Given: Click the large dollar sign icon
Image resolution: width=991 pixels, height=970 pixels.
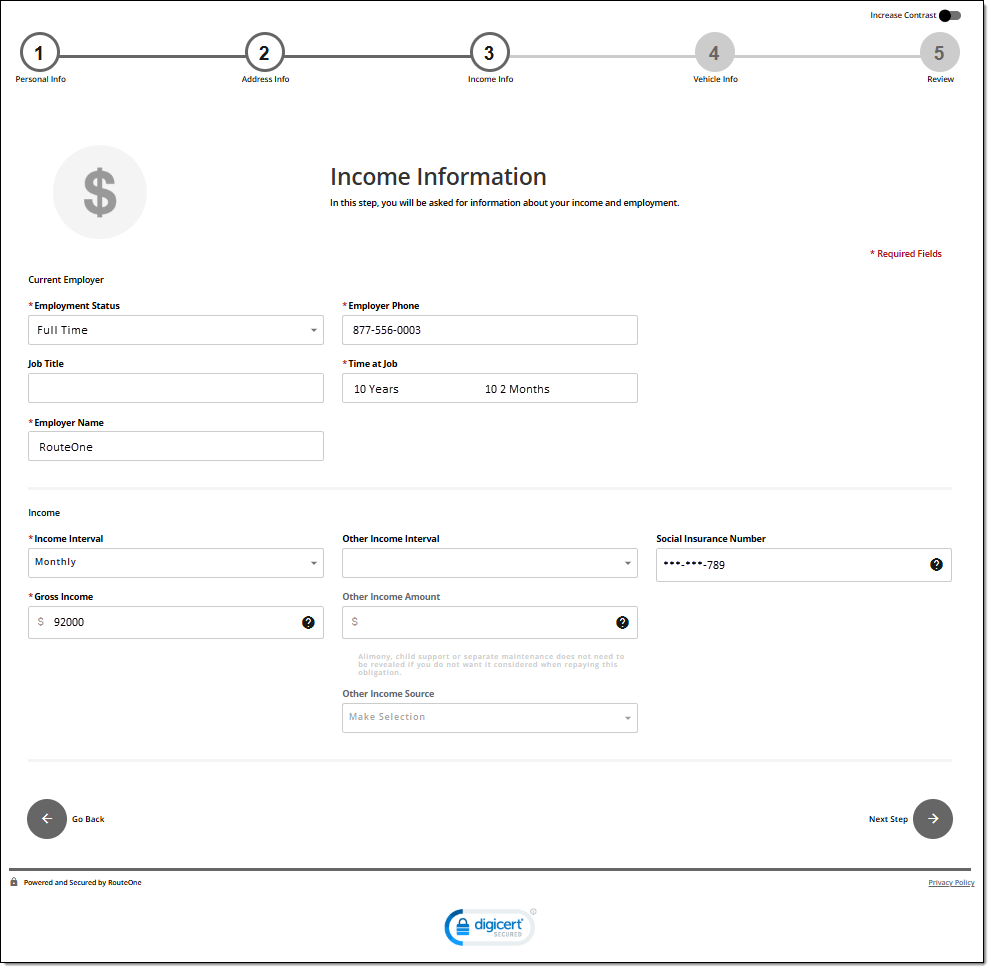Looking at the screenshot, I should click(100, 192).
